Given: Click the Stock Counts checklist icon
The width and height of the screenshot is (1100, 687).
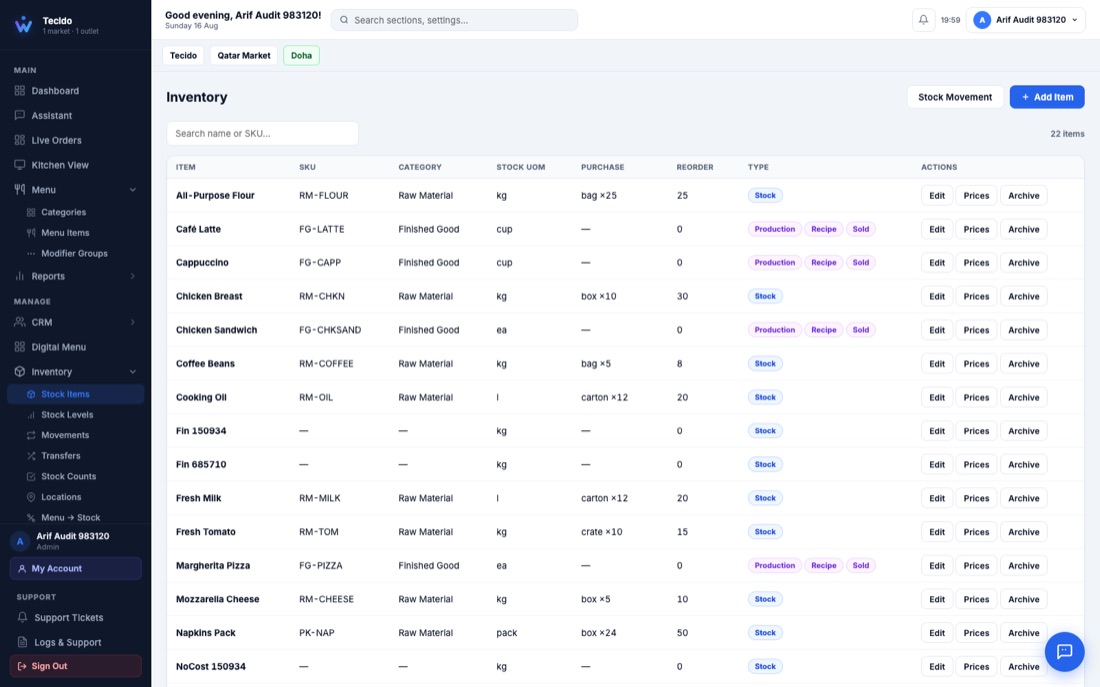Looking at the screenshot, I should point(31,476).
